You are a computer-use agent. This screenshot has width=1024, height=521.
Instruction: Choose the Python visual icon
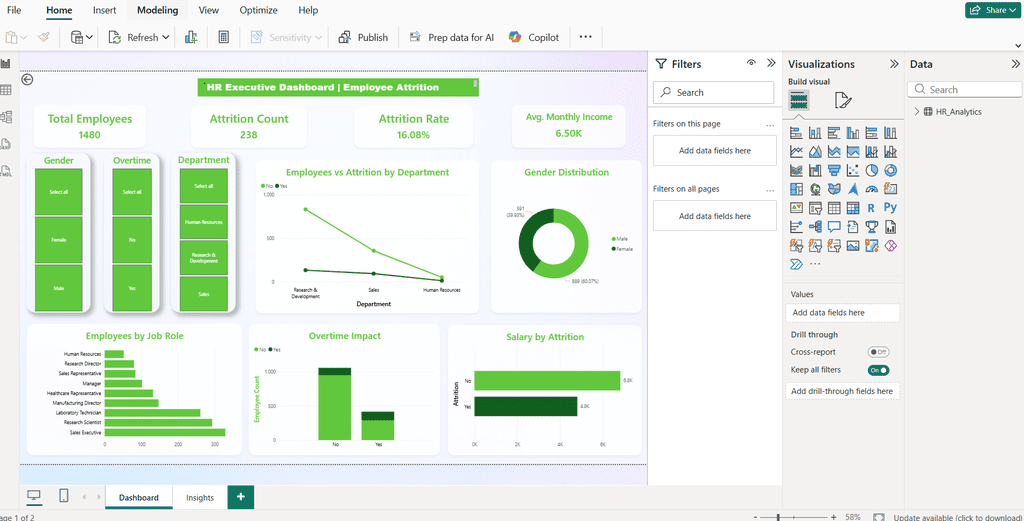pos(890,208)
